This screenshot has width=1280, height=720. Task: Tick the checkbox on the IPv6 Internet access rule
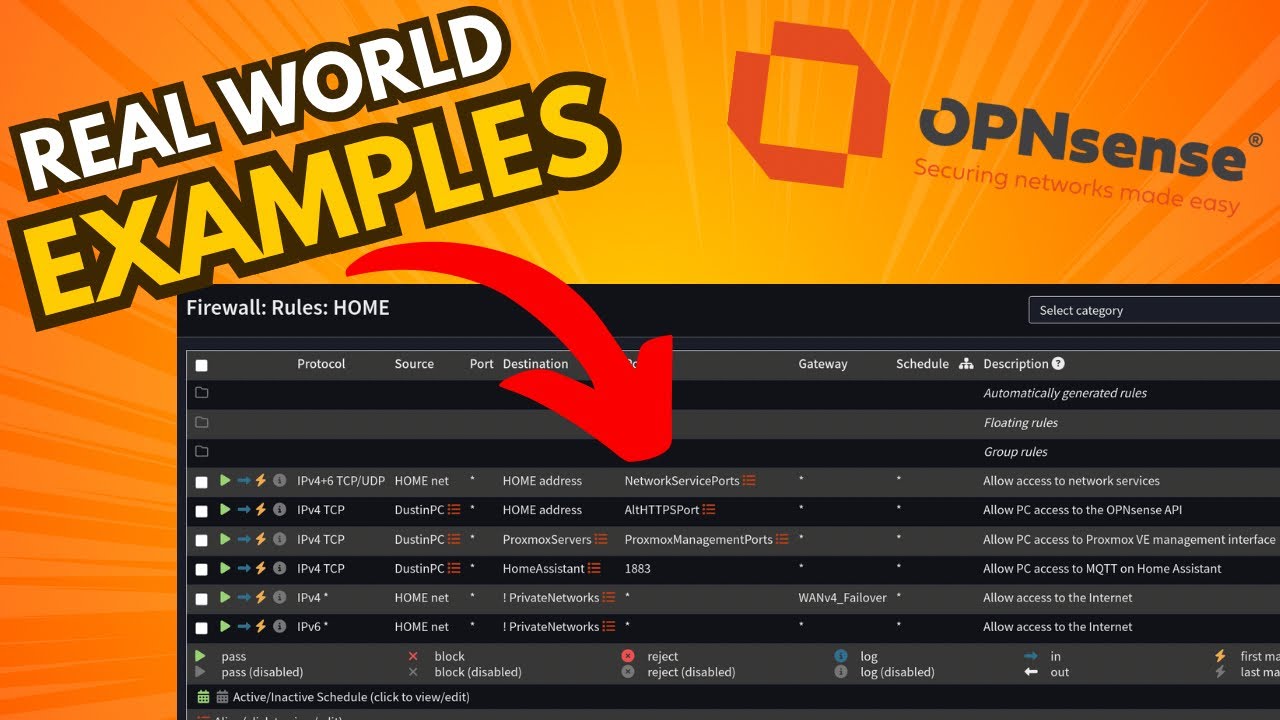click(x=202, y=628)
